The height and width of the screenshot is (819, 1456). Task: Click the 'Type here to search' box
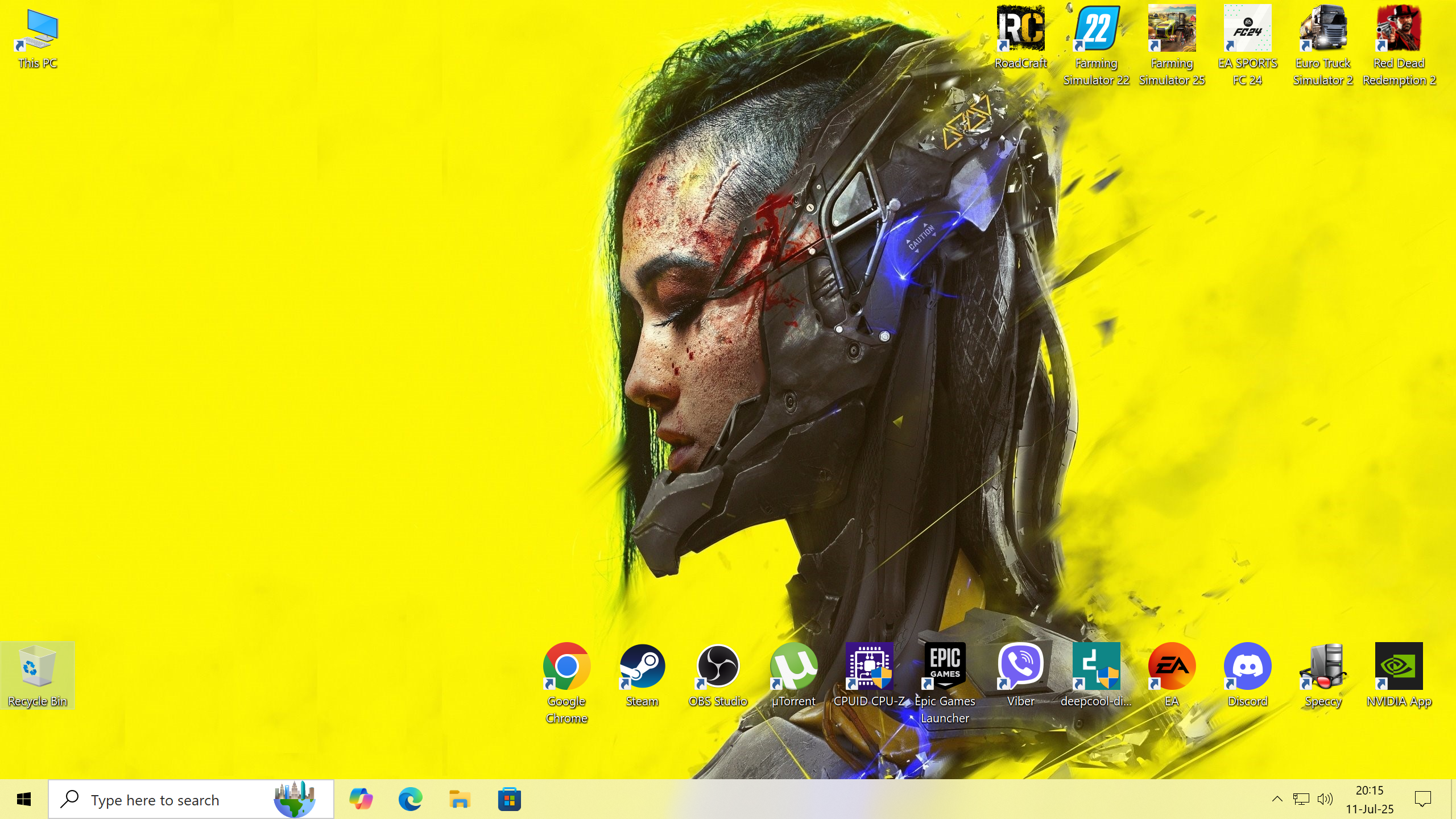tap(191, 800)
